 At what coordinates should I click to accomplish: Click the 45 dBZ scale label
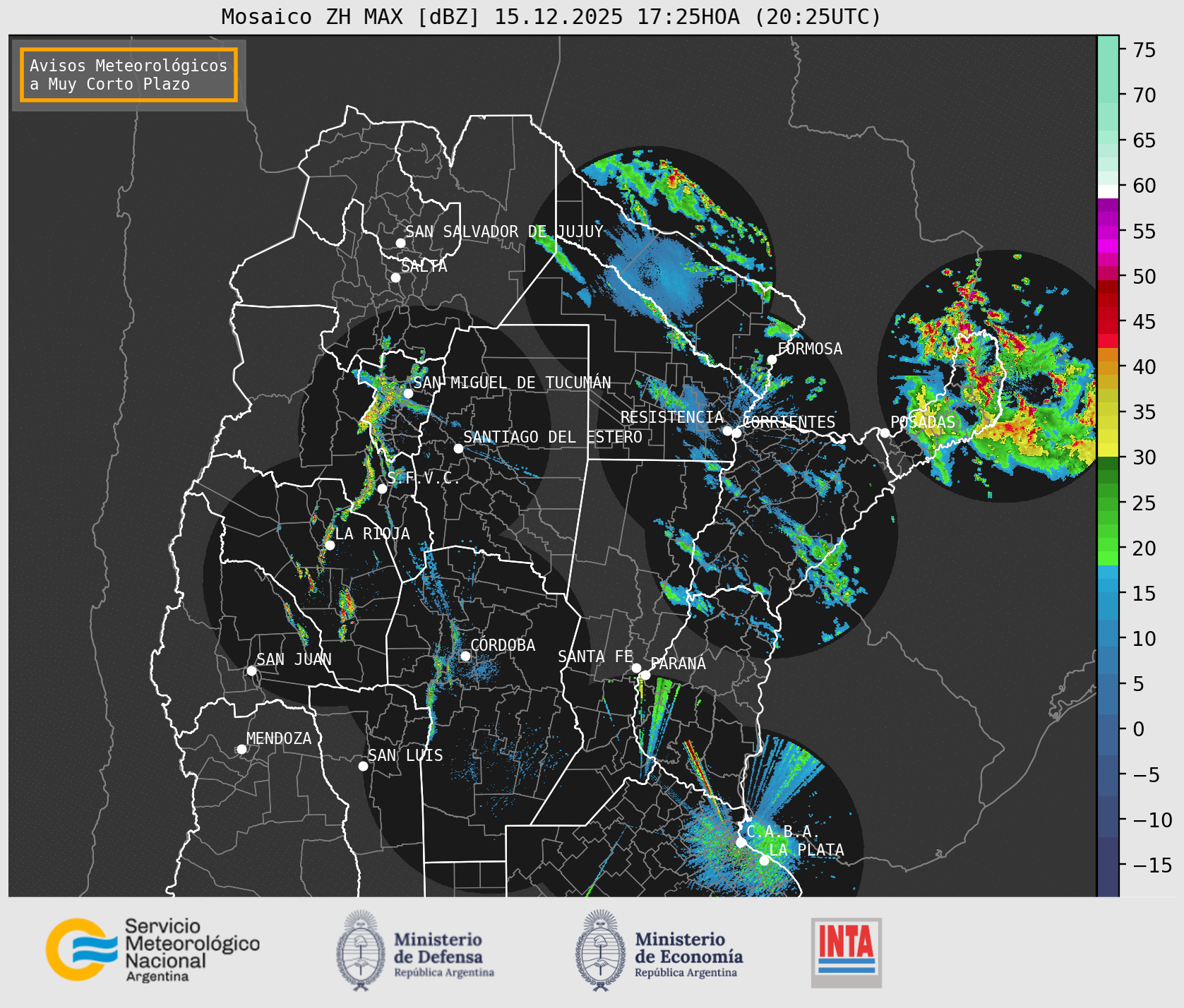click(x=1144, y=322)
